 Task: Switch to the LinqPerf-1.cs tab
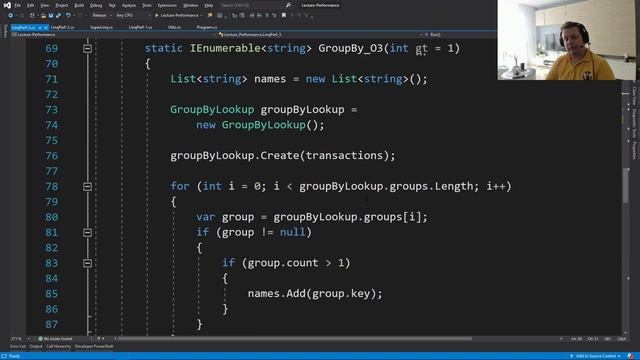(140, 27)
